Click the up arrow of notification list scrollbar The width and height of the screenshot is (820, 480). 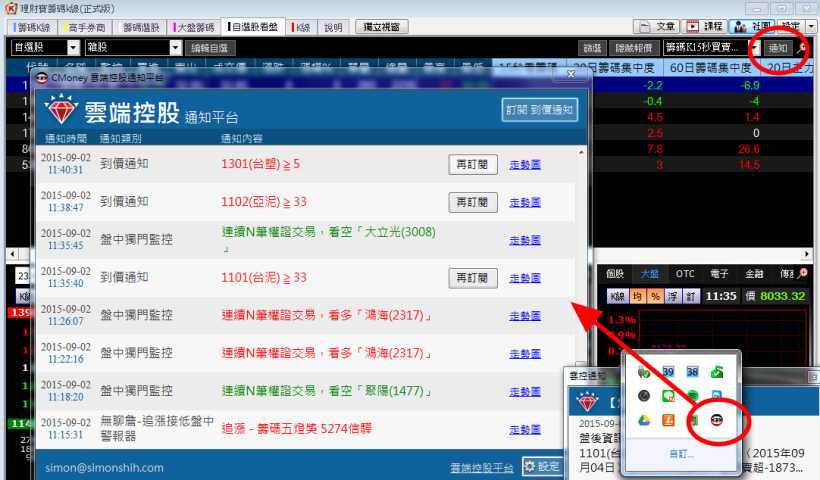581,152
